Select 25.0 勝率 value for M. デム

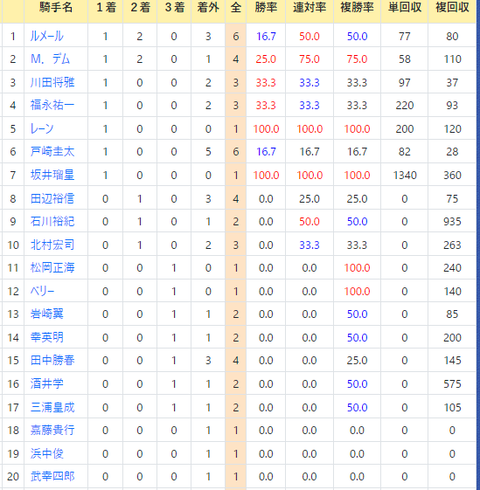[x=266, y=59]
